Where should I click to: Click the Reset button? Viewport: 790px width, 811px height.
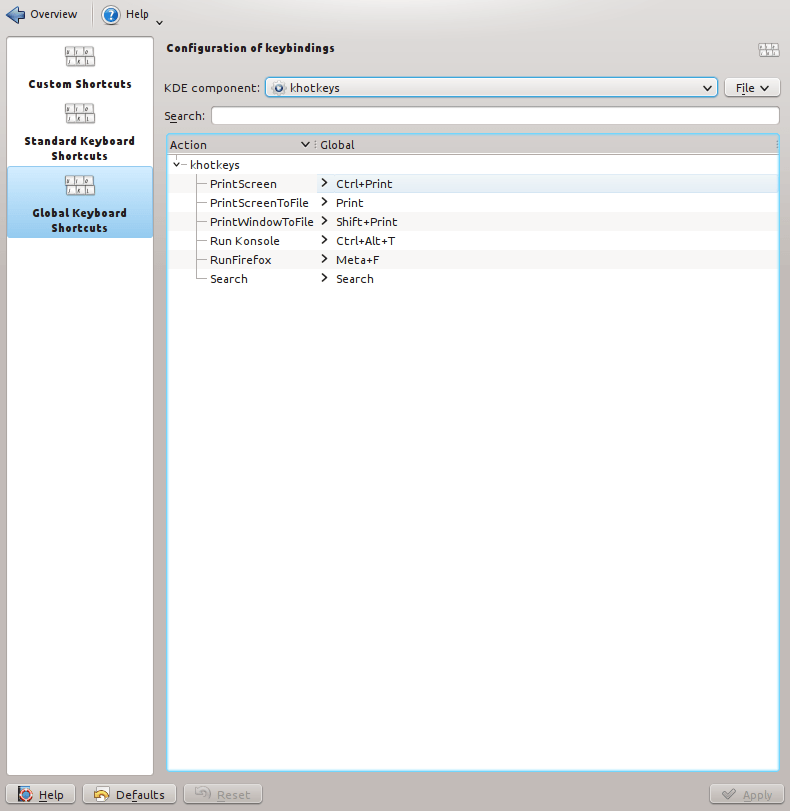[223, 794]
